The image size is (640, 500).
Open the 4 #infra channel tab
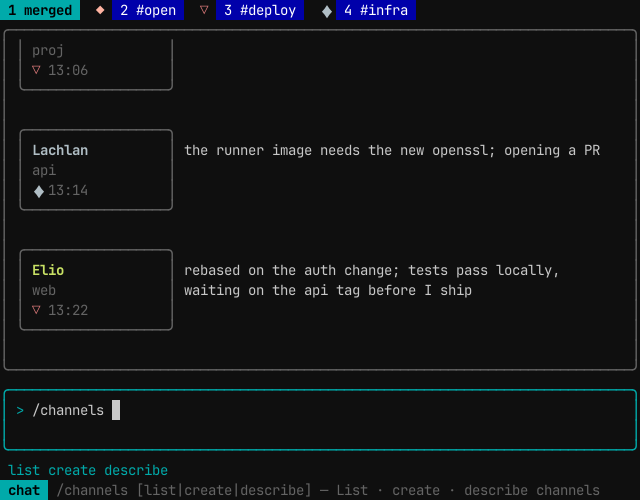376,10
